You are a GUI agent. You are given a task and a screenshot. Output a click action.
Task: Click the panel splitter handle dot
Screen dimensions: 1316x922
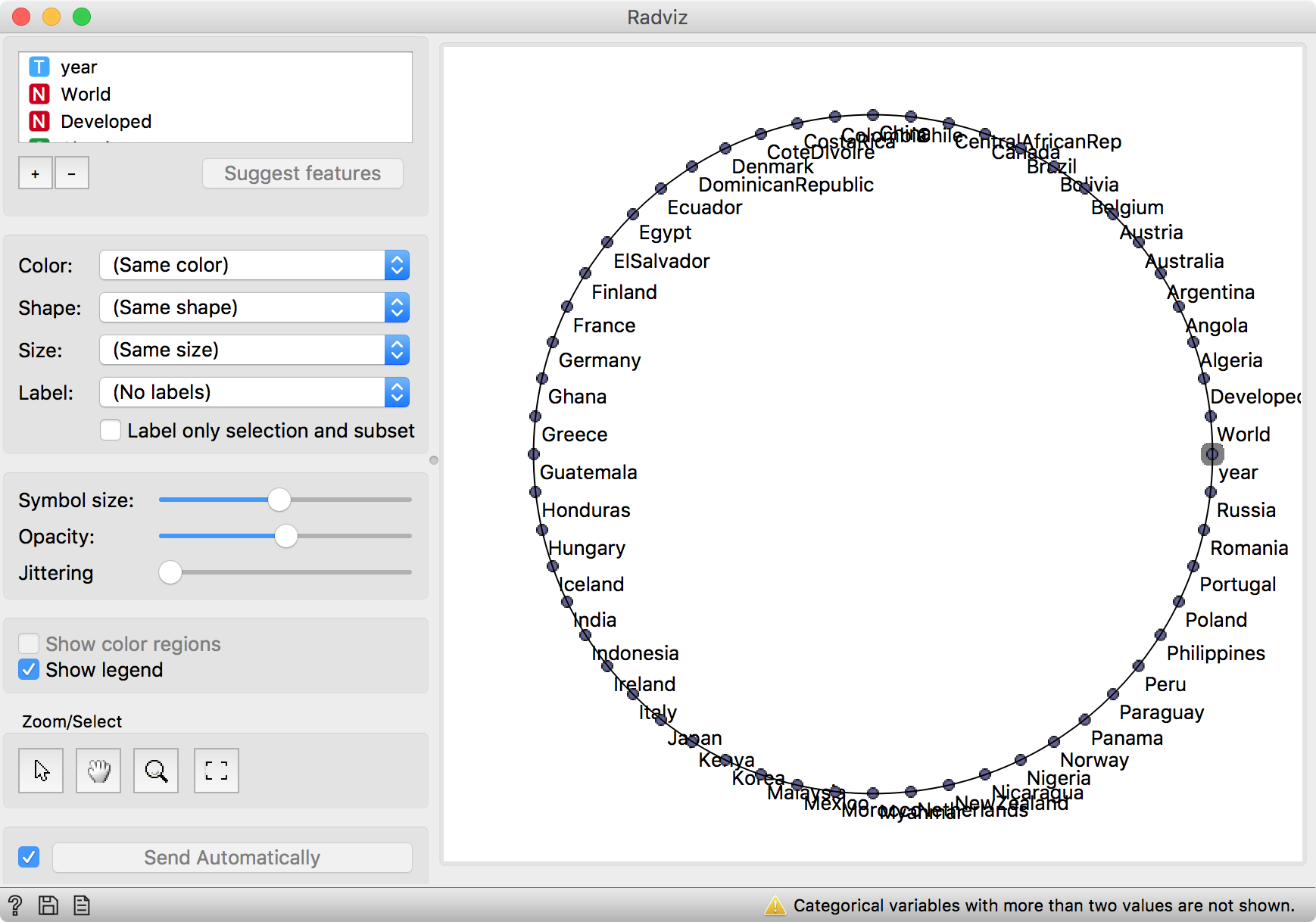[434, 460]
